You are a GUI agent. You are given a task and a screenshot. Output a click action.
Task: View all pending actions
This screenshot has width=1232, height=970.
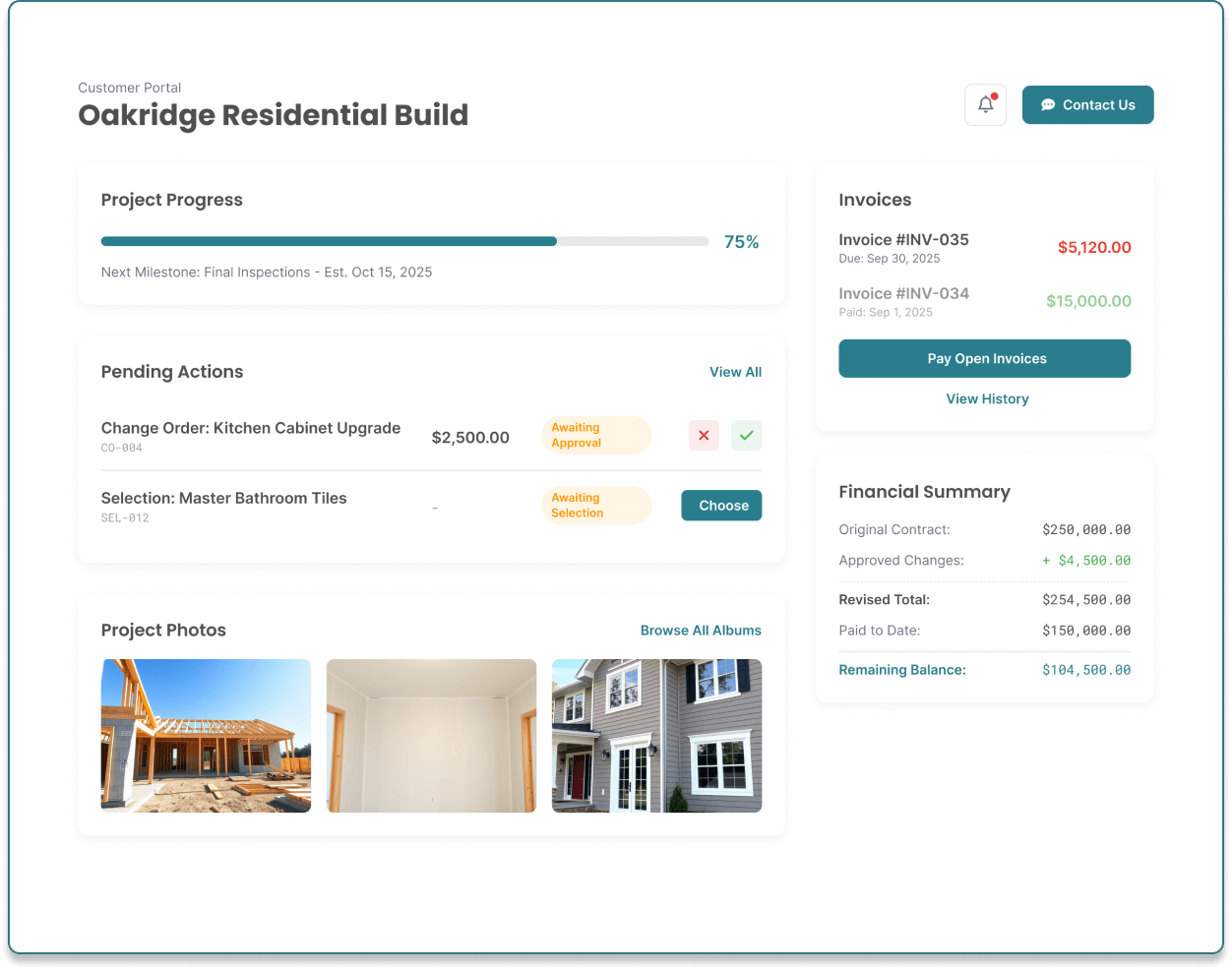(x=735, y=372)
